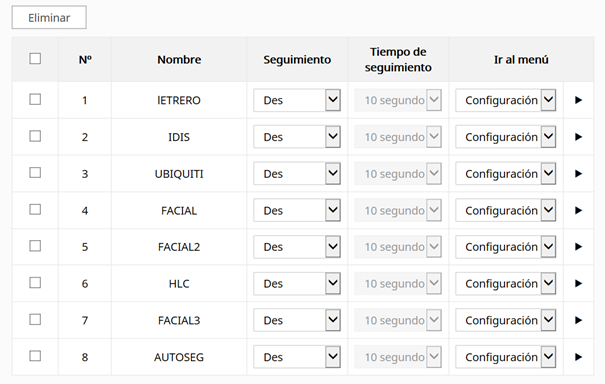The image size is (605, 384).
Task: Click the go arrow for AUTOSEG row
Action: point(578,357)
